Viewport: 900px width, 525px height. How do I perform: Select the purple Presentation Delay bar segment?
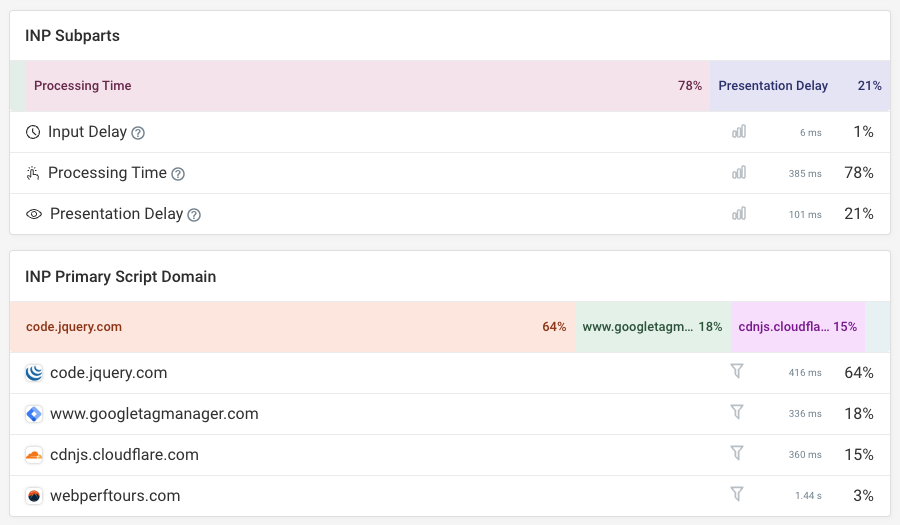coord(799,86)
